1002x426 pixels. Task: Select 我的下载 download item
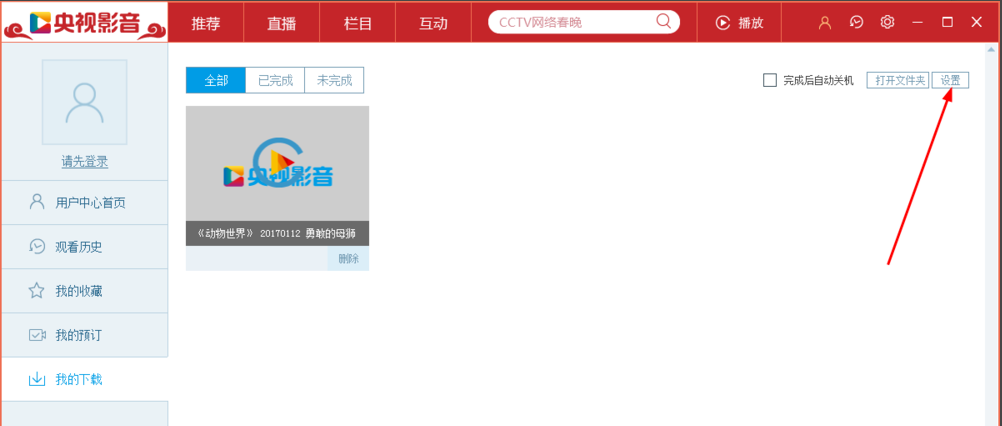point(84,379)
